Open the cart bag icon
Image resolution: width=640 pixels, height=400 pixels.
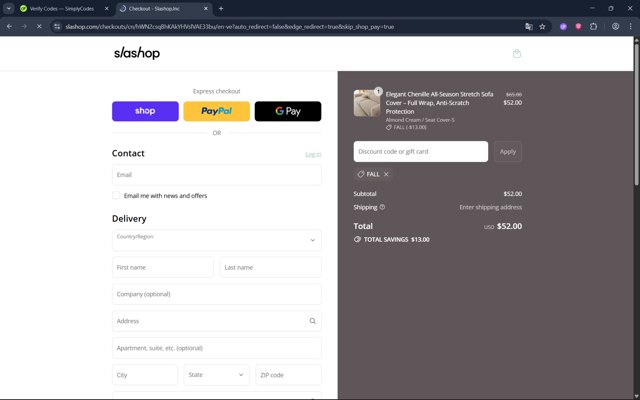[517, 53]
